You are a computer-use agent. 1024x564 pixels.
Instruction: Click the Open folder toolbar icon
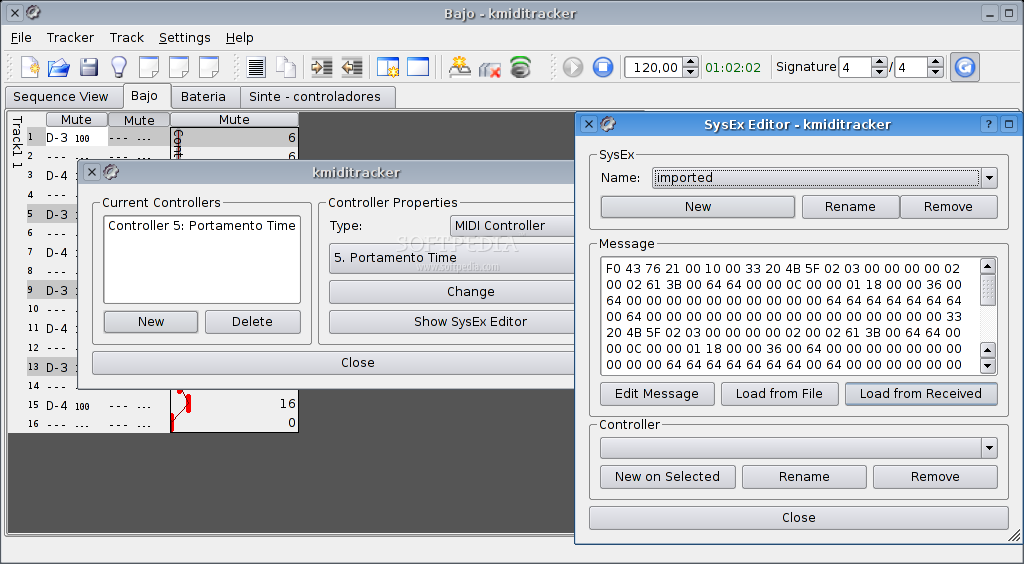(59, 67)
